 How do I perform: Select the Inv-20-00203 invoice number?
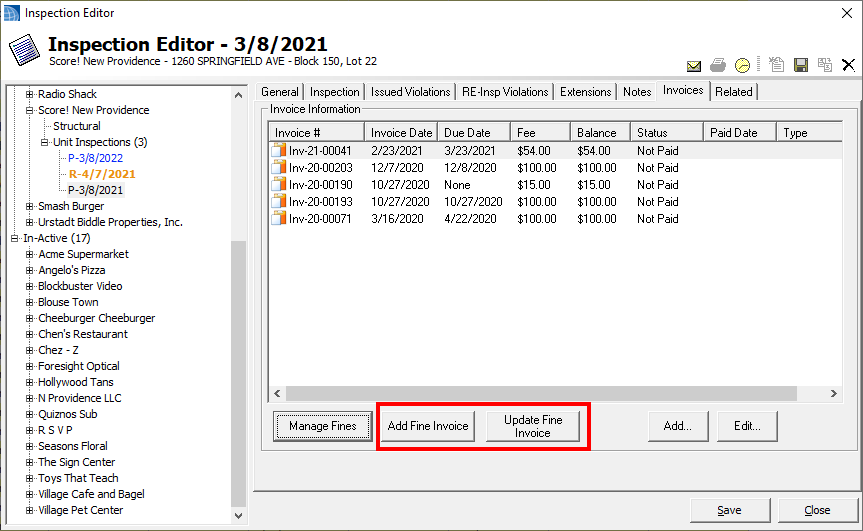pos(321,167)
